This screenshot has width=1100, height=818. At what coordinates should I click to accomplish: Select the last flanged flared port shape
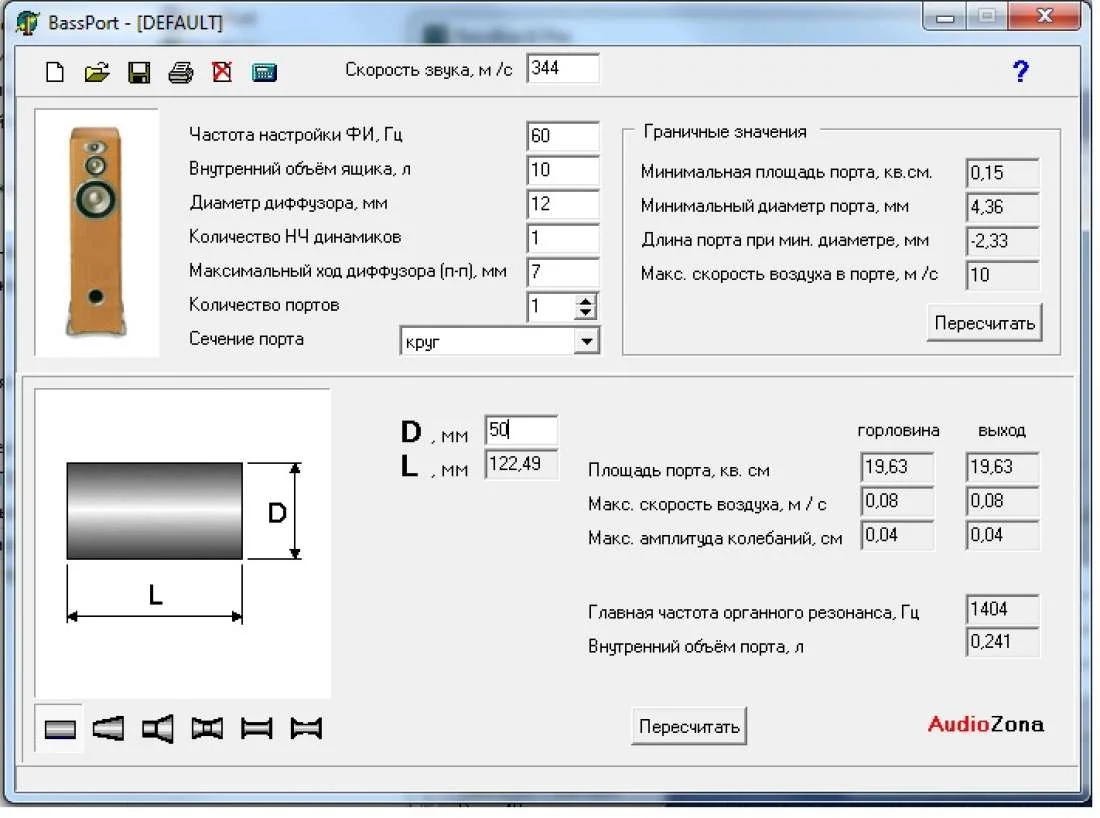point(306,729)
